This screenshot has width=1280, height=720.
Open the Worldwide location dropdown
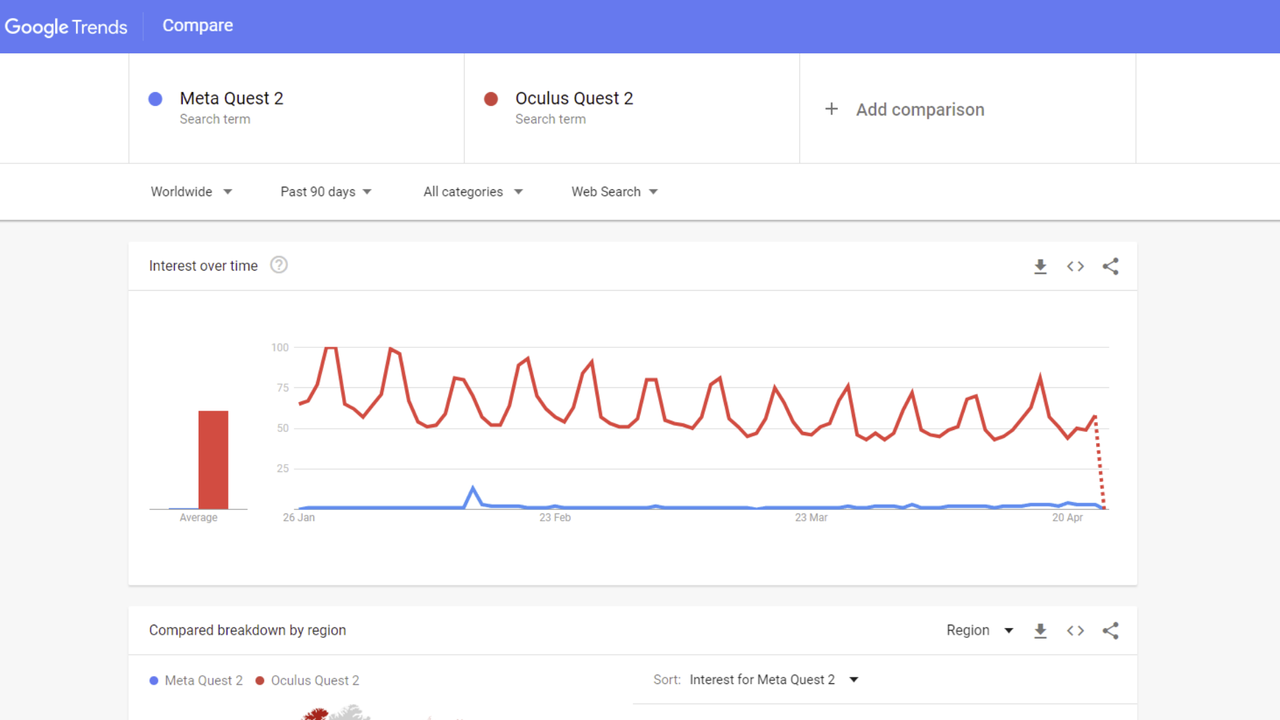(x=191, y=192)
